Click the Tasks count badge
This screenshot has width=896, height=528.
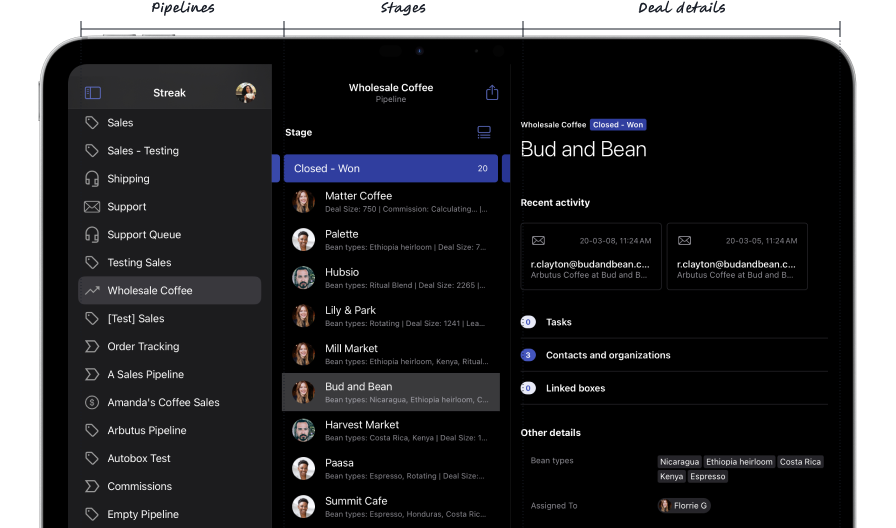tap(528, 322)
